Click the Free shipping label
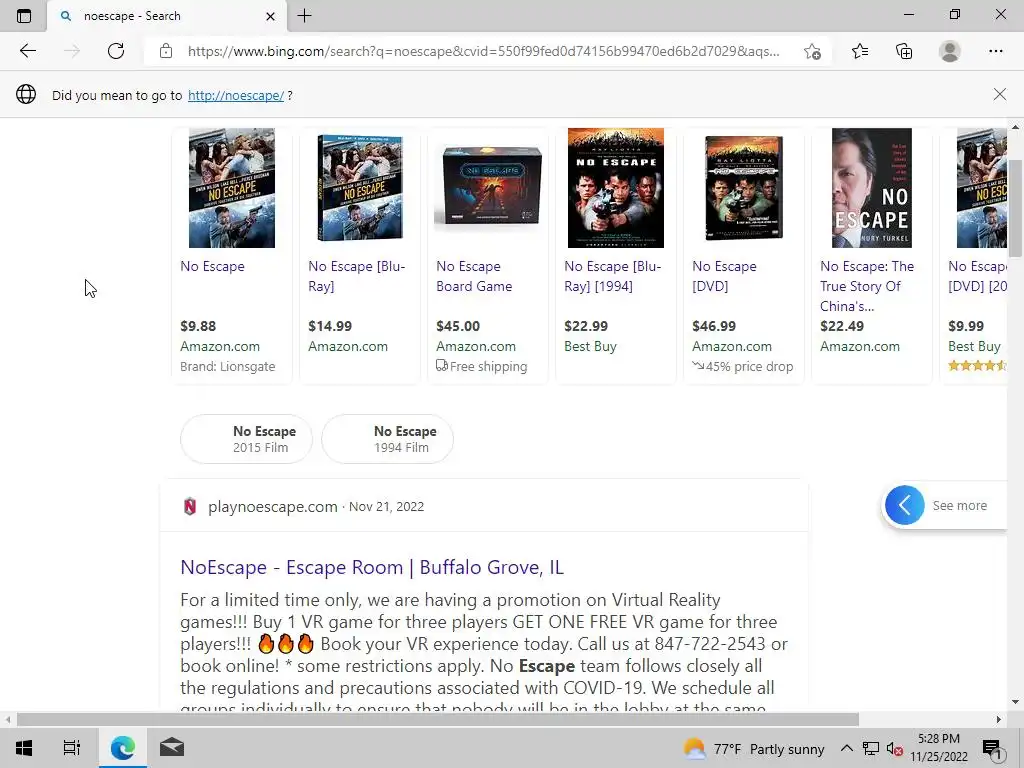The height and width of the screenshot is (768, 1024). 482,366
